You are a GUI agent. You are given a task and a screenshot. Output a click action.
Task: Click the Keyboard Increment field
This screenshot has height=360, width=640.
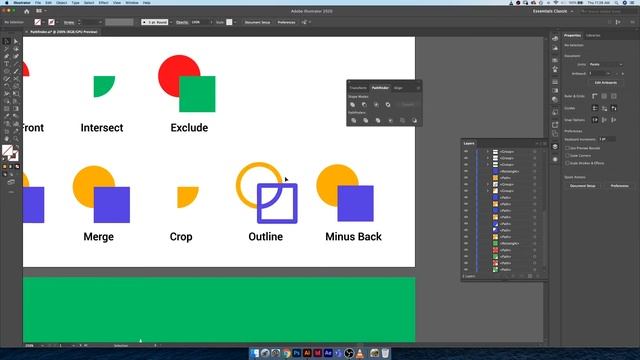[607, 139]
